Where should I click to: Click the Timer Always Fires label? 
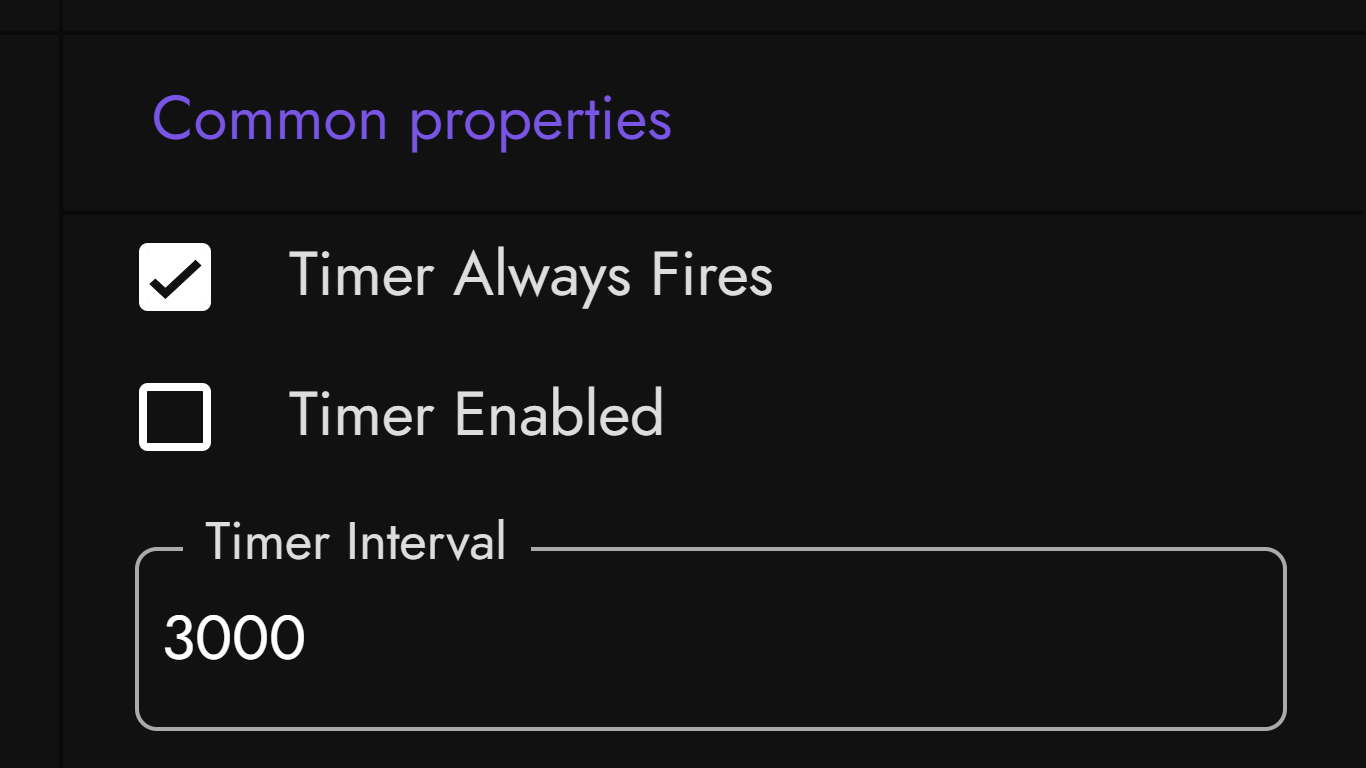point(530,275)
